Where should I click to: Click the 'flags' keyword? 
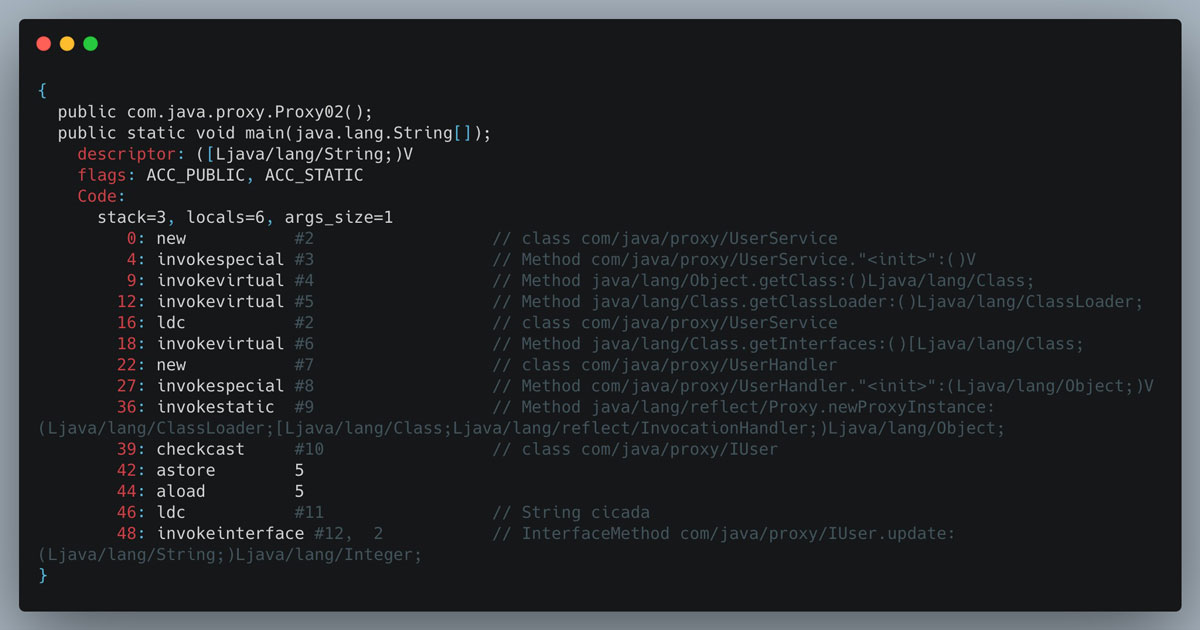[101, 175]
